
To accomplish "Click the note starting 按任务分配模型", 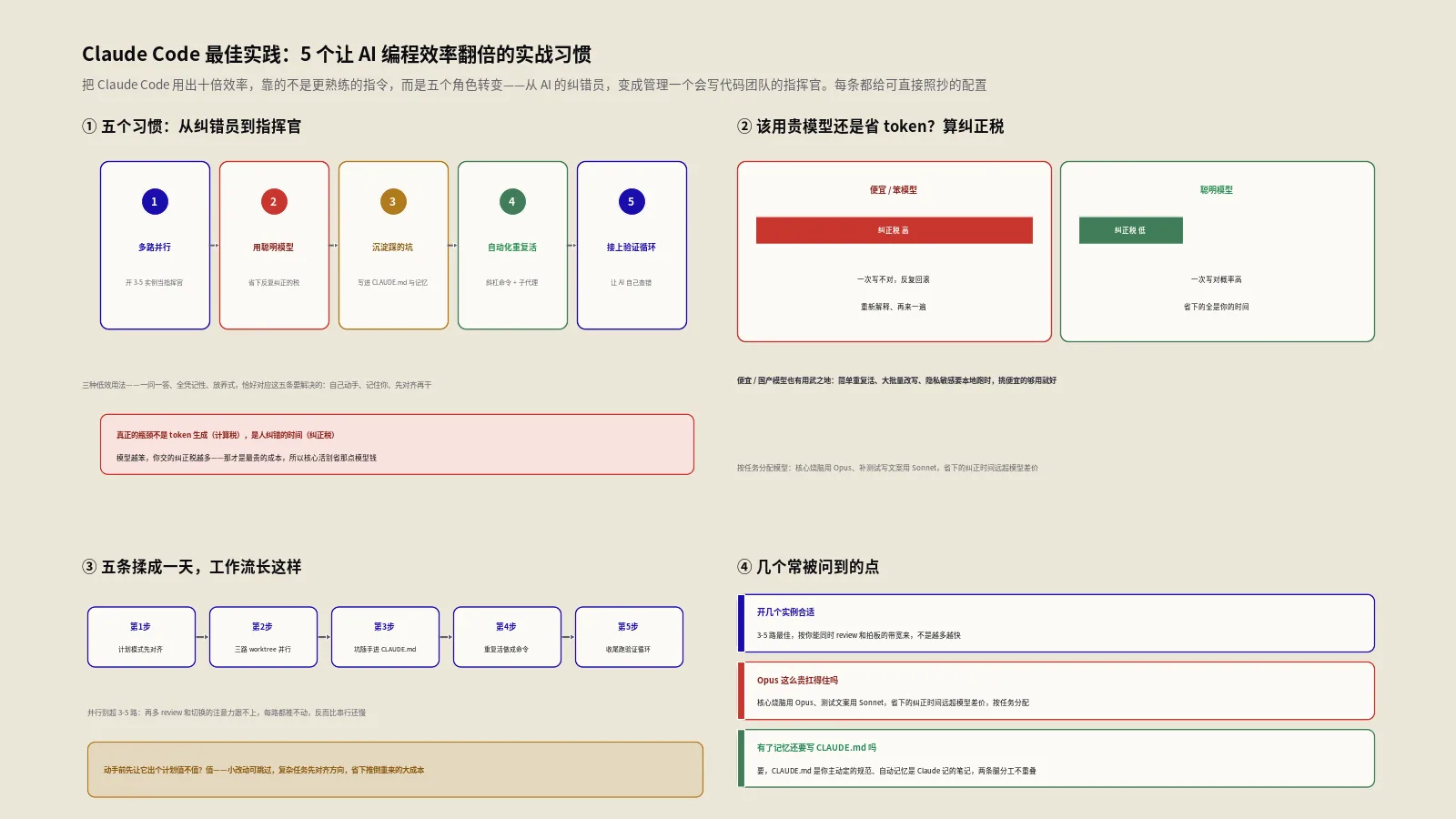I will [887, 468].
